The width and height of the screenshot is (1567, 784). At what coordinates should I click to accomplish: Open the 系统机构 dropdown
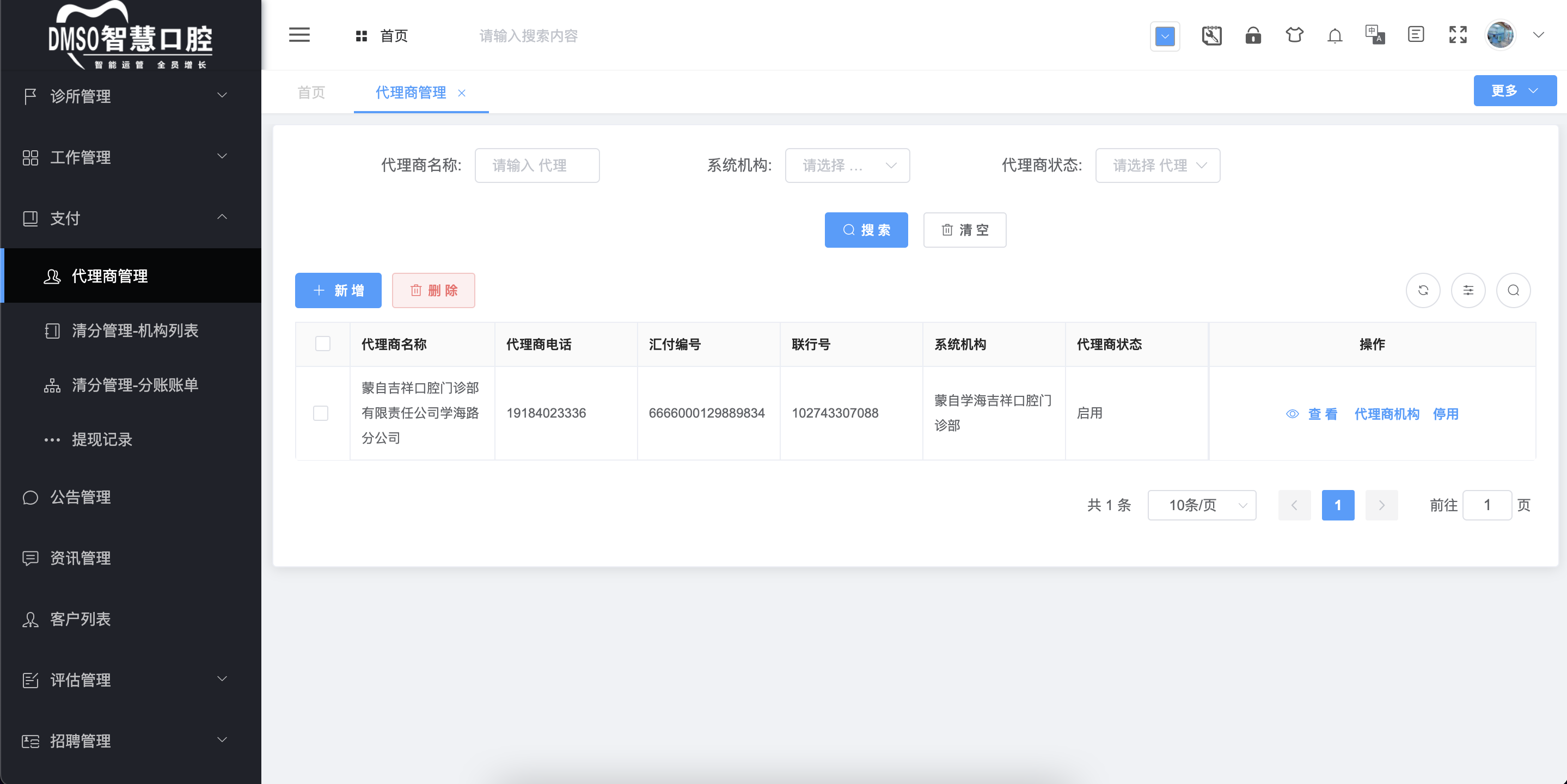click(x=847, y=166)
